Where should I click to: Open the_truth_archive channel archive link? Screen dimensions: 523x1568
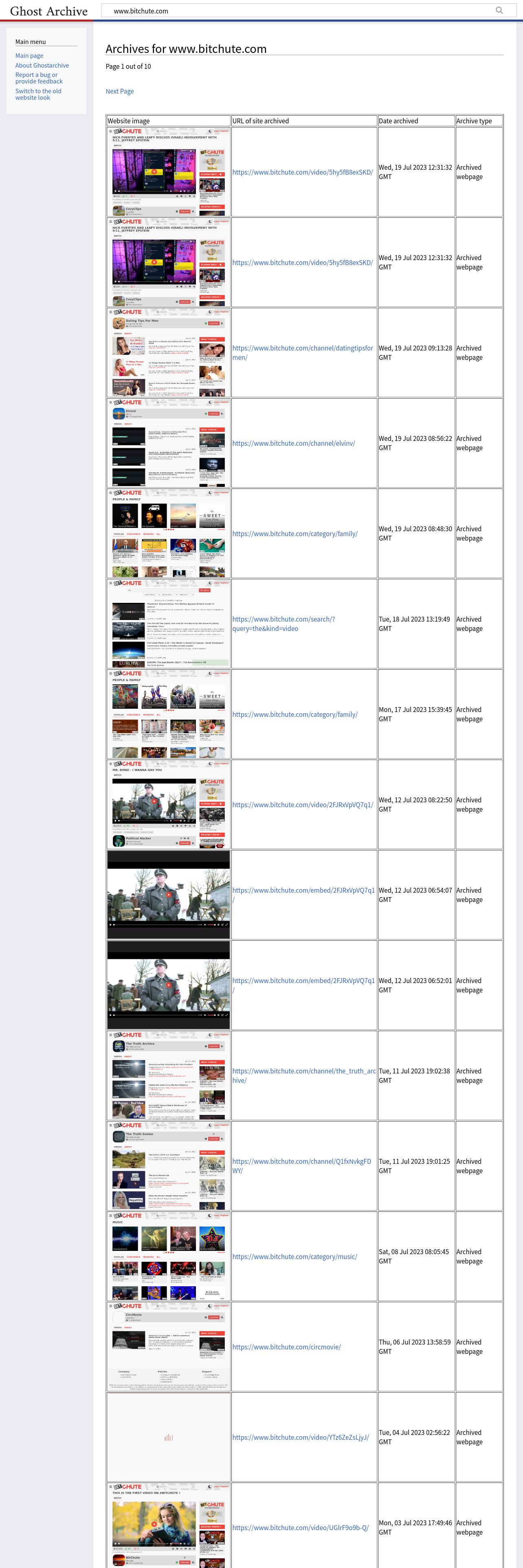304,1075
